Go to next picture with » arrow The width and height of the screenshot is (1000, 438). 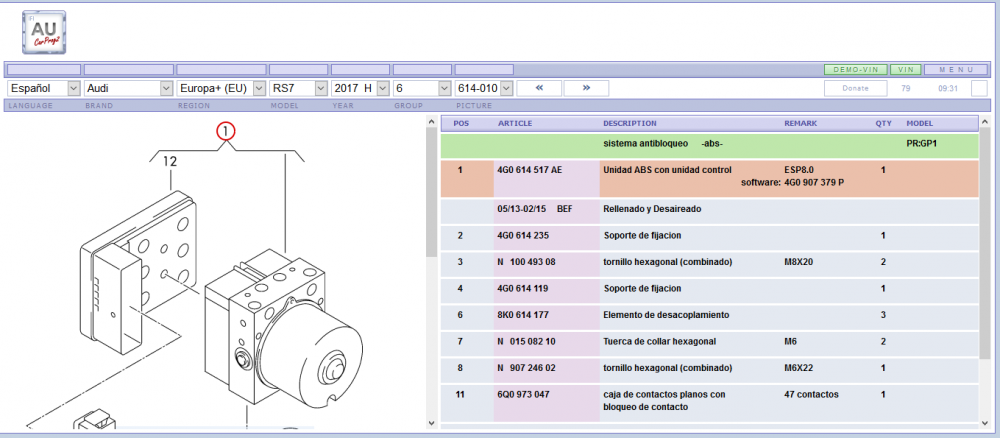tap(586, 88)
